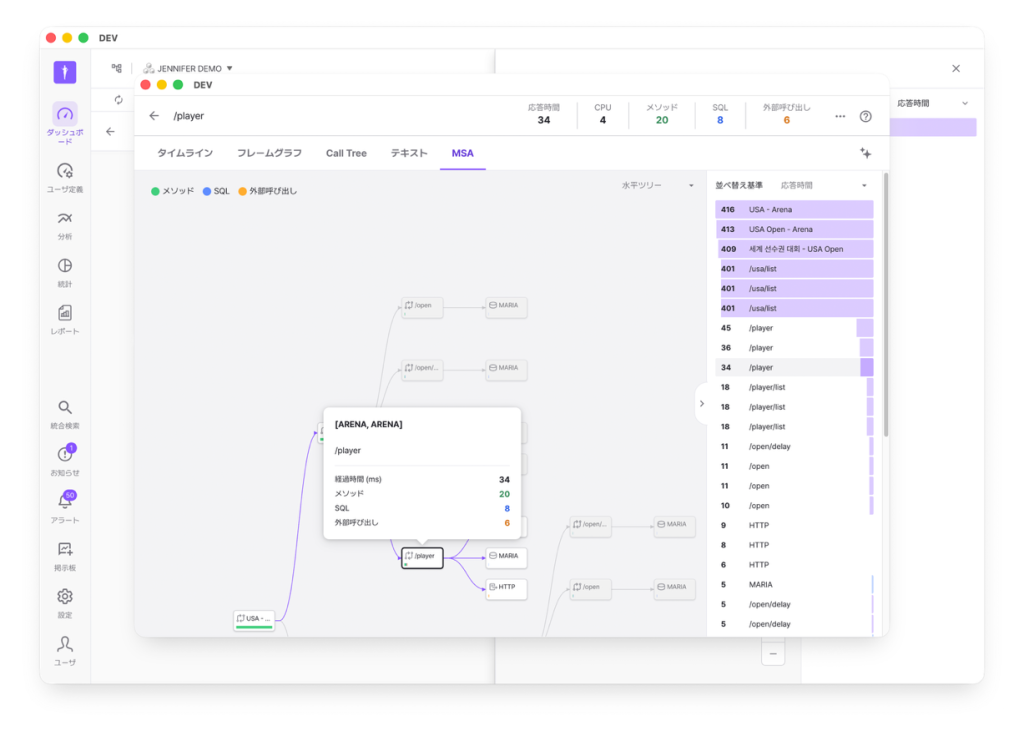Open the Dashboard sidebar icon
Viewport: 1024px width, 736px height.
click(64, 114)
